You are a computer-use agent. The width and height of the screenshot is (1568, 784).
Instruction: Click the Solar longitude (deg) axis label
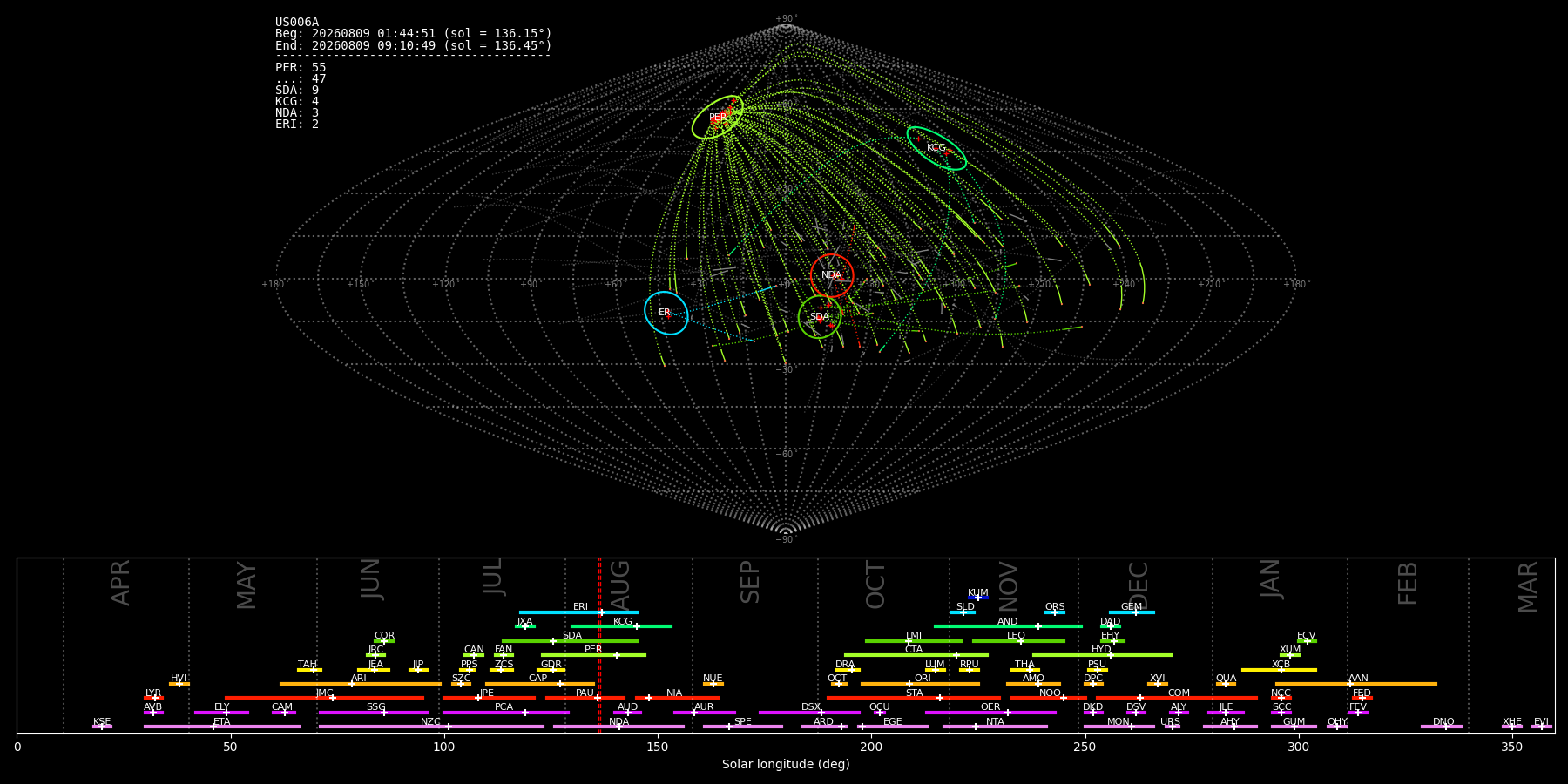[786, 764]
